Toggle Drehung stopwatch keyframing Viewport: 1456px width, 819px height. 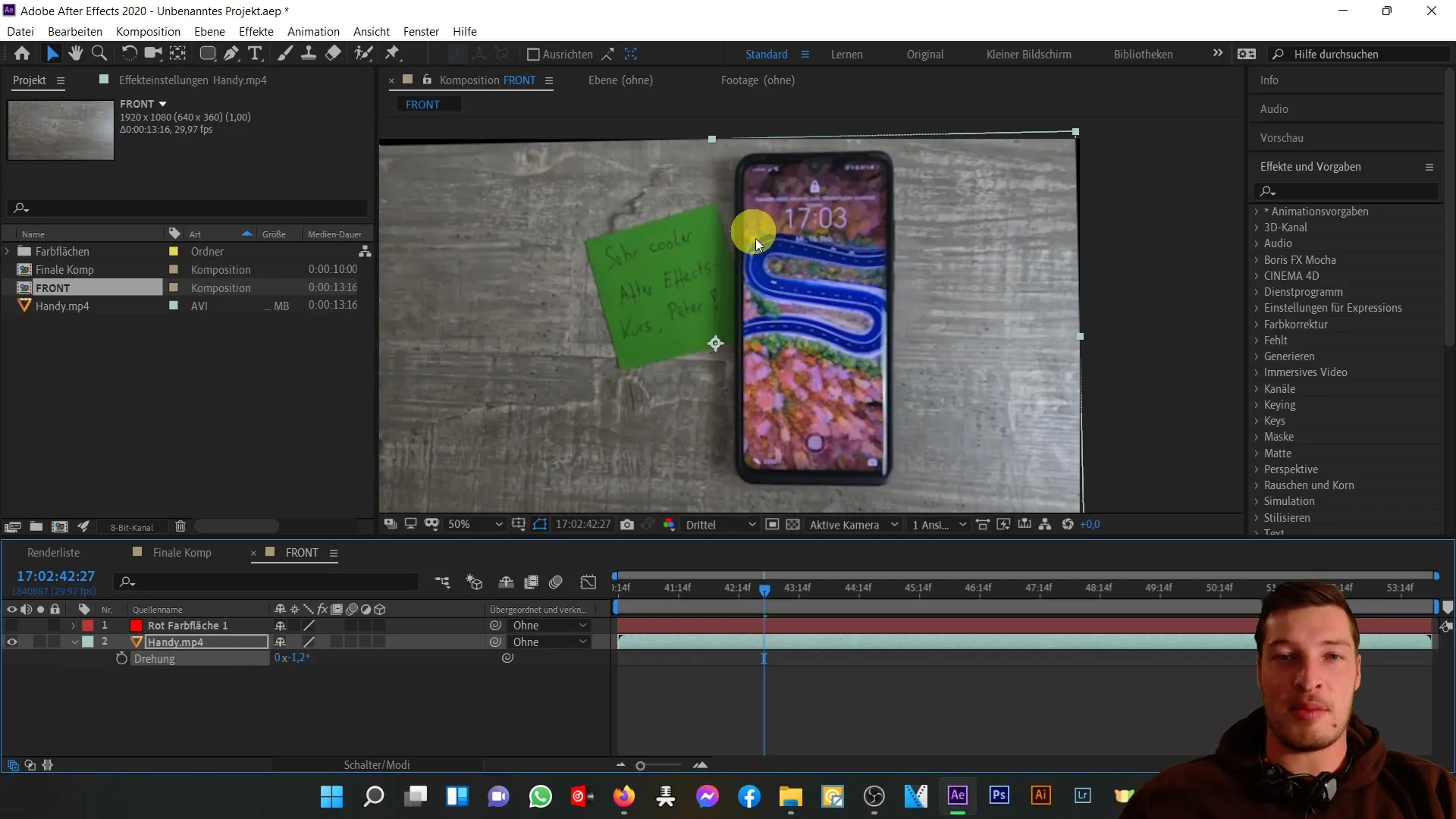[x=121, y=659]
